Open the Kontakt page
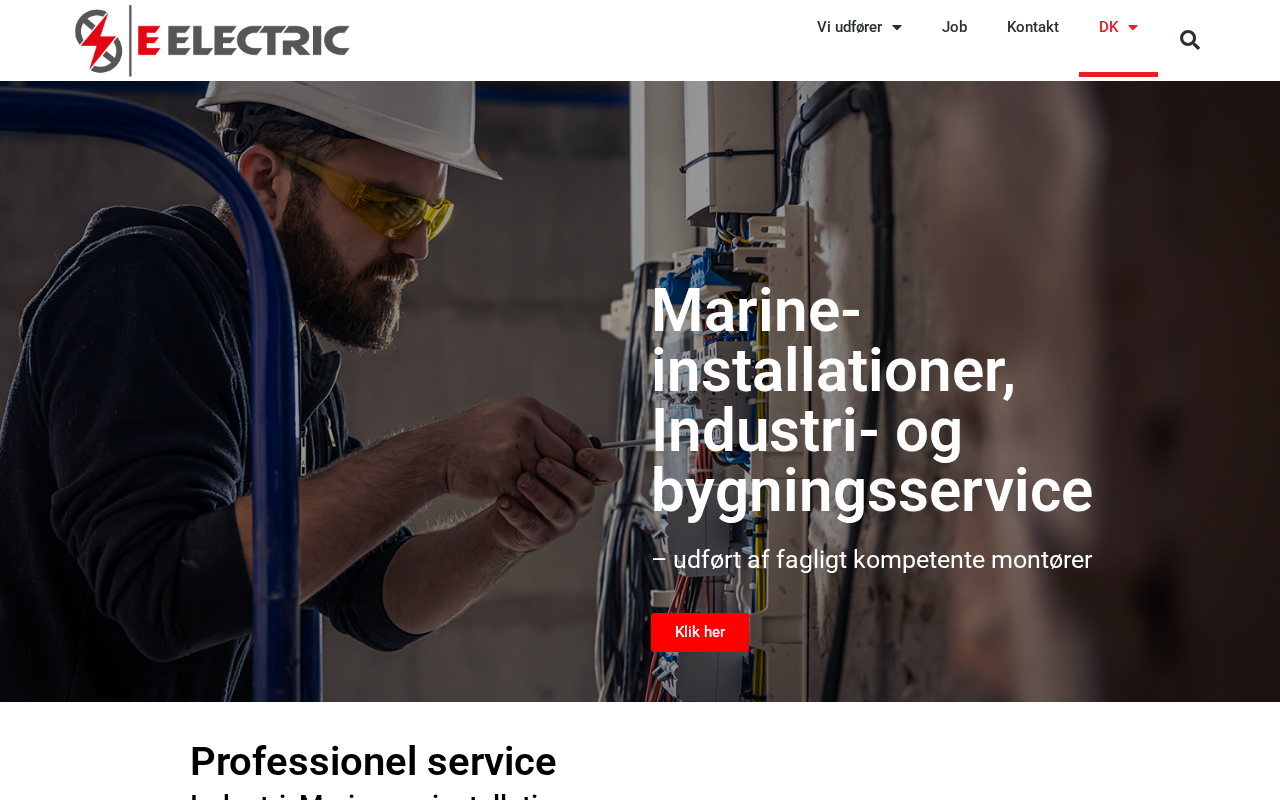1280x800 pixels. click(1032, 27)
